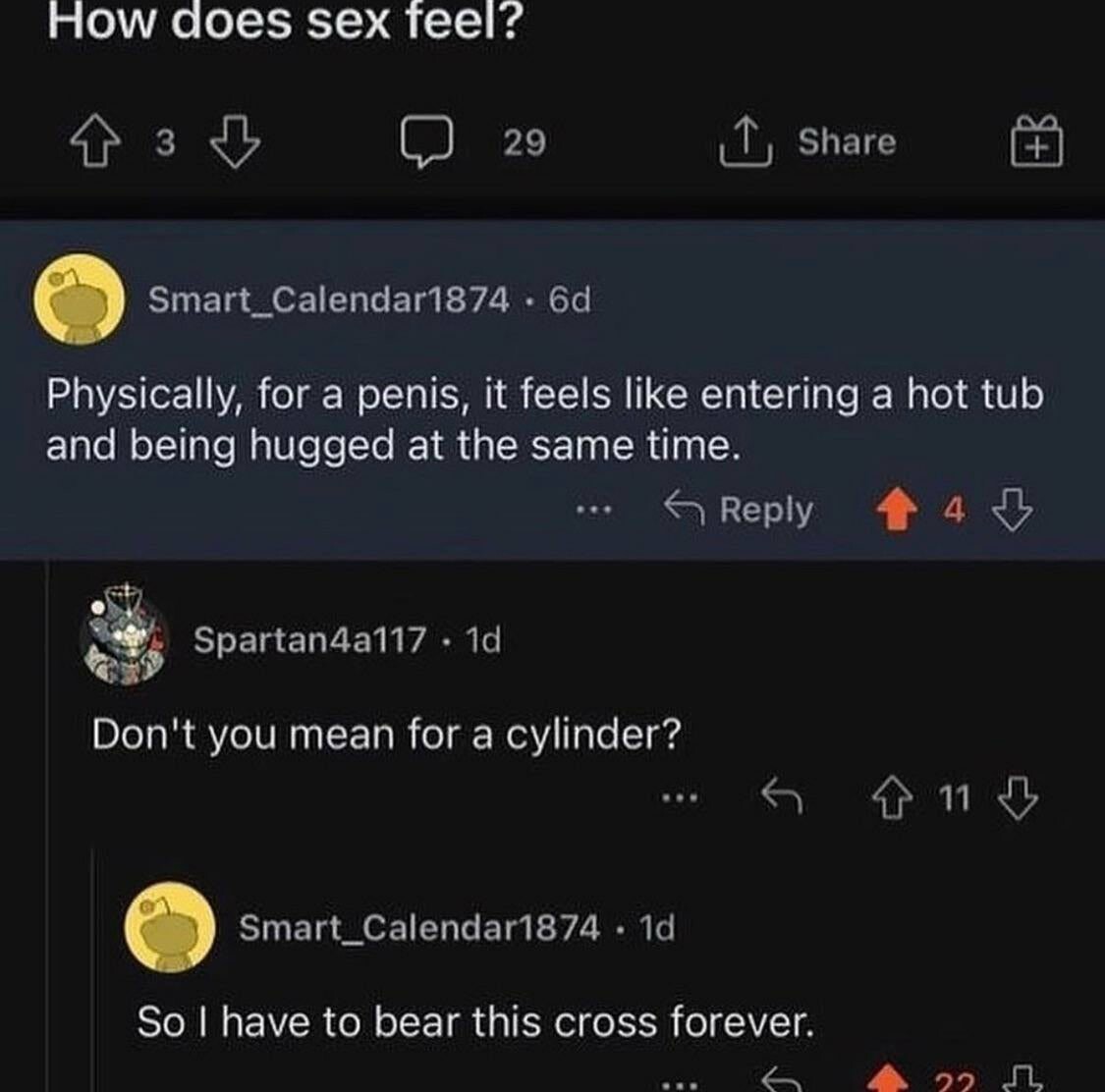Screen dimensions: 1105x1092
Task: Share this post
Action: pyautogui.click(x=809, y=142)
